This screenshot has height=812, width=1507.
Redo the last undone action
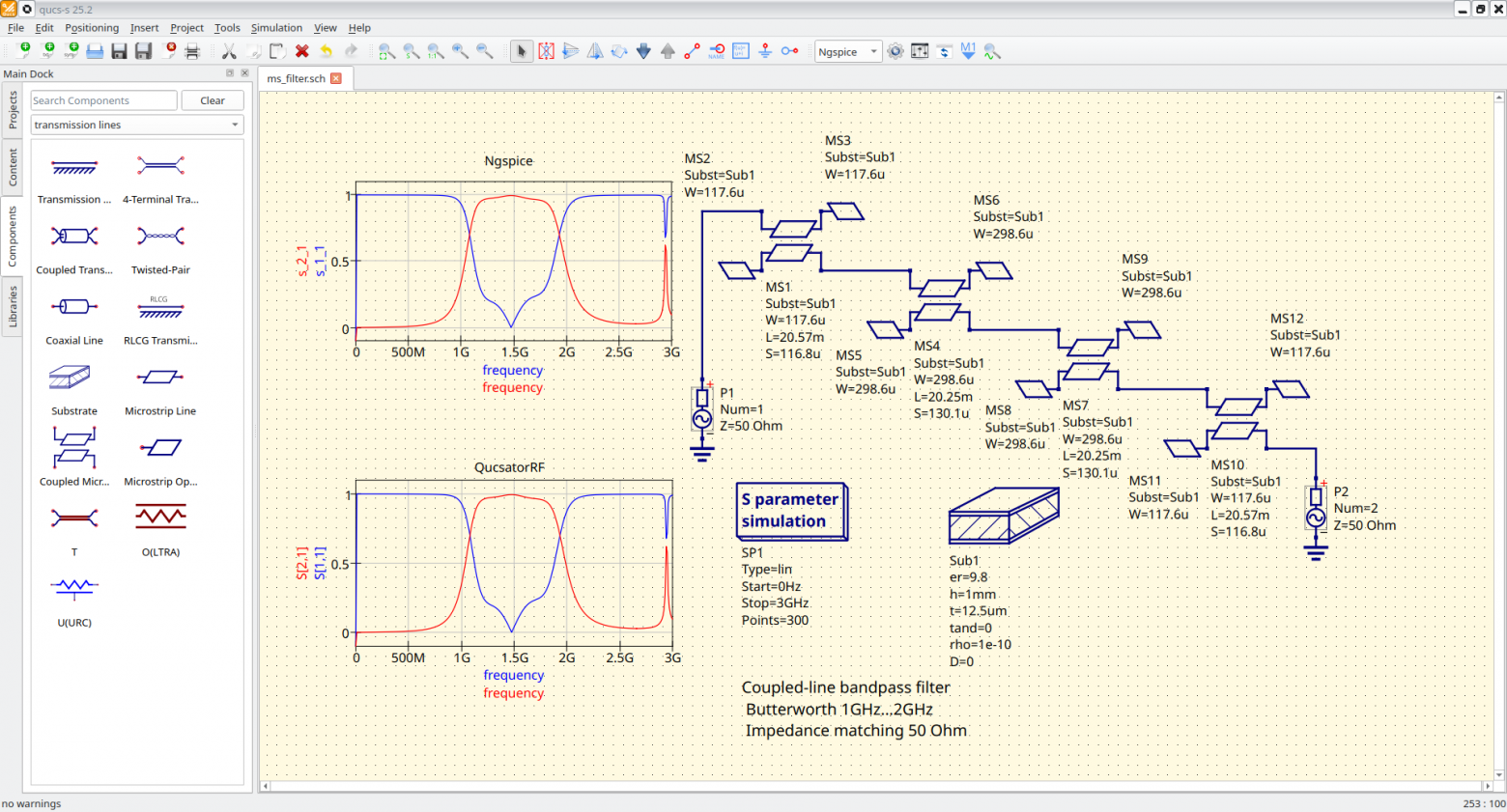pyautogui.click(x=351, y=51)
